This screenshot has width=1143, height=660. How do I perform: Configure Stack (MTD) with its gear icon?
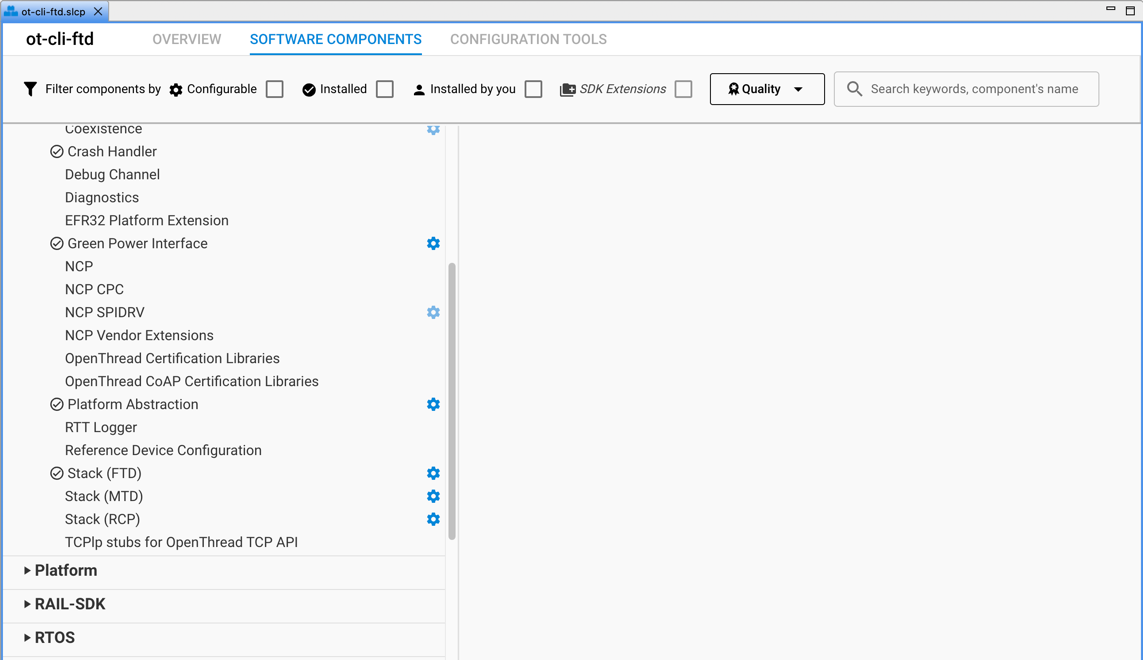(433, 496)
